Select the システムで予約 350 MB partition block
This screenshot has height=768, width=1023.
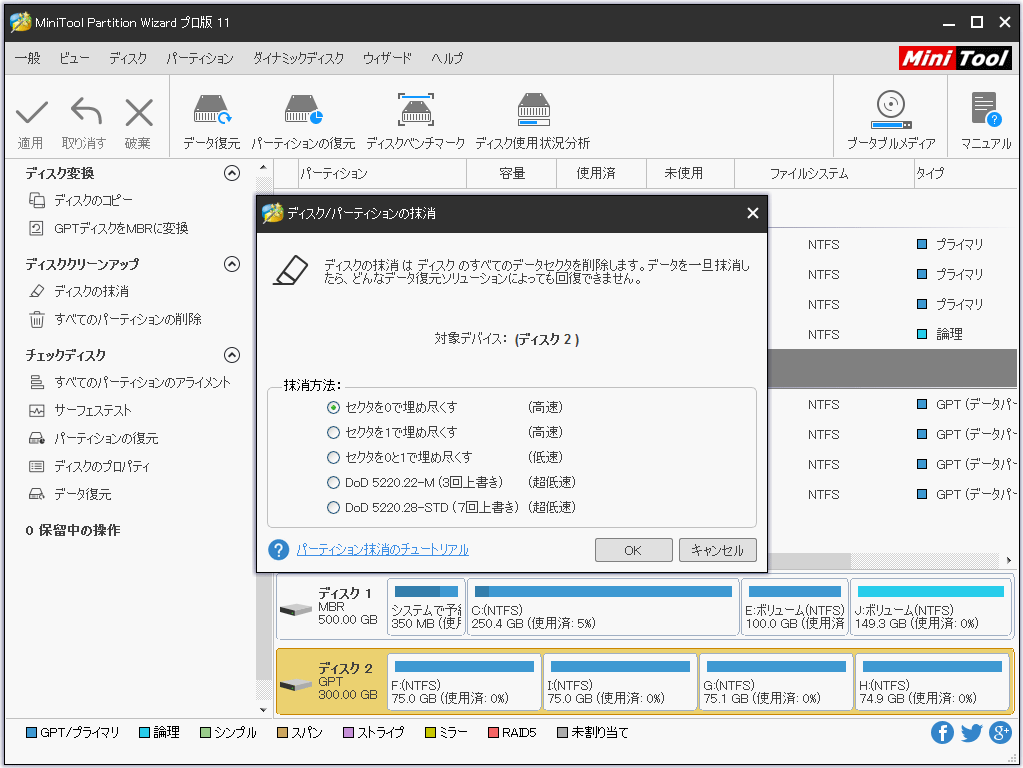coord(426,607)
